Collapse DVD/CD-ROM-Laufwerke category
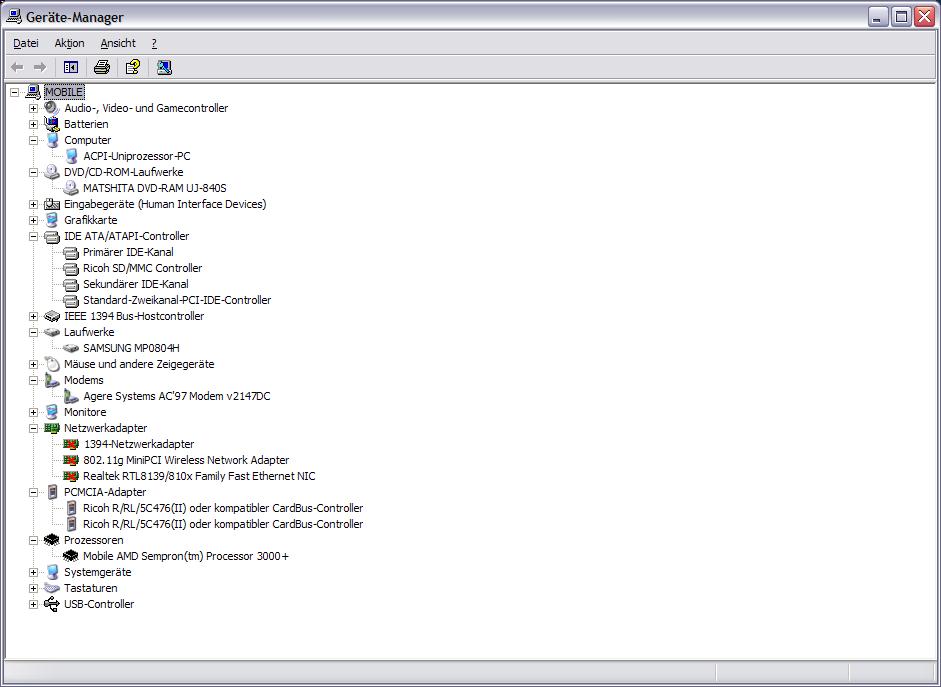Image resolution: width=941 pixels, height=687 pixels. (34, 172)
